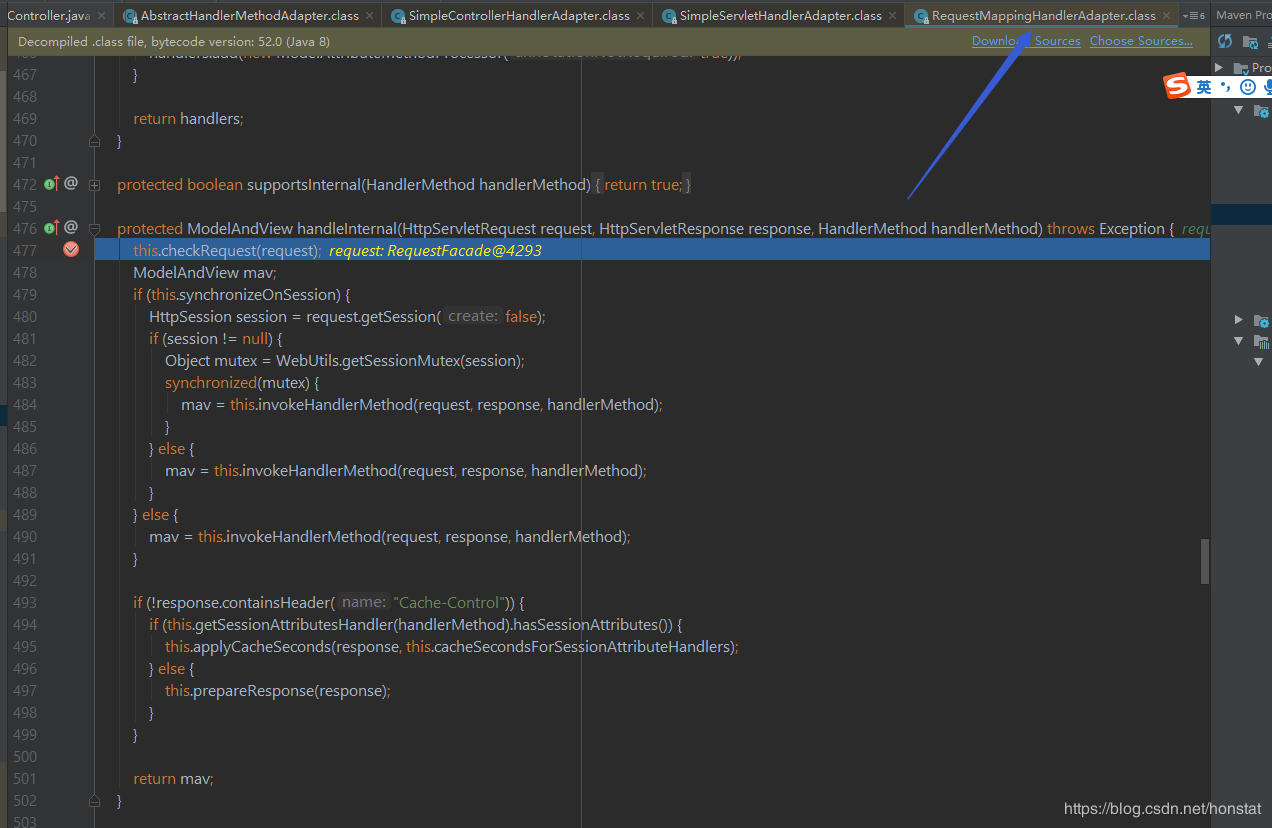Click the class file icon on RequestMappingHandlerAdapter tab
Screen dimensions: 1272x828
point(921,16)
